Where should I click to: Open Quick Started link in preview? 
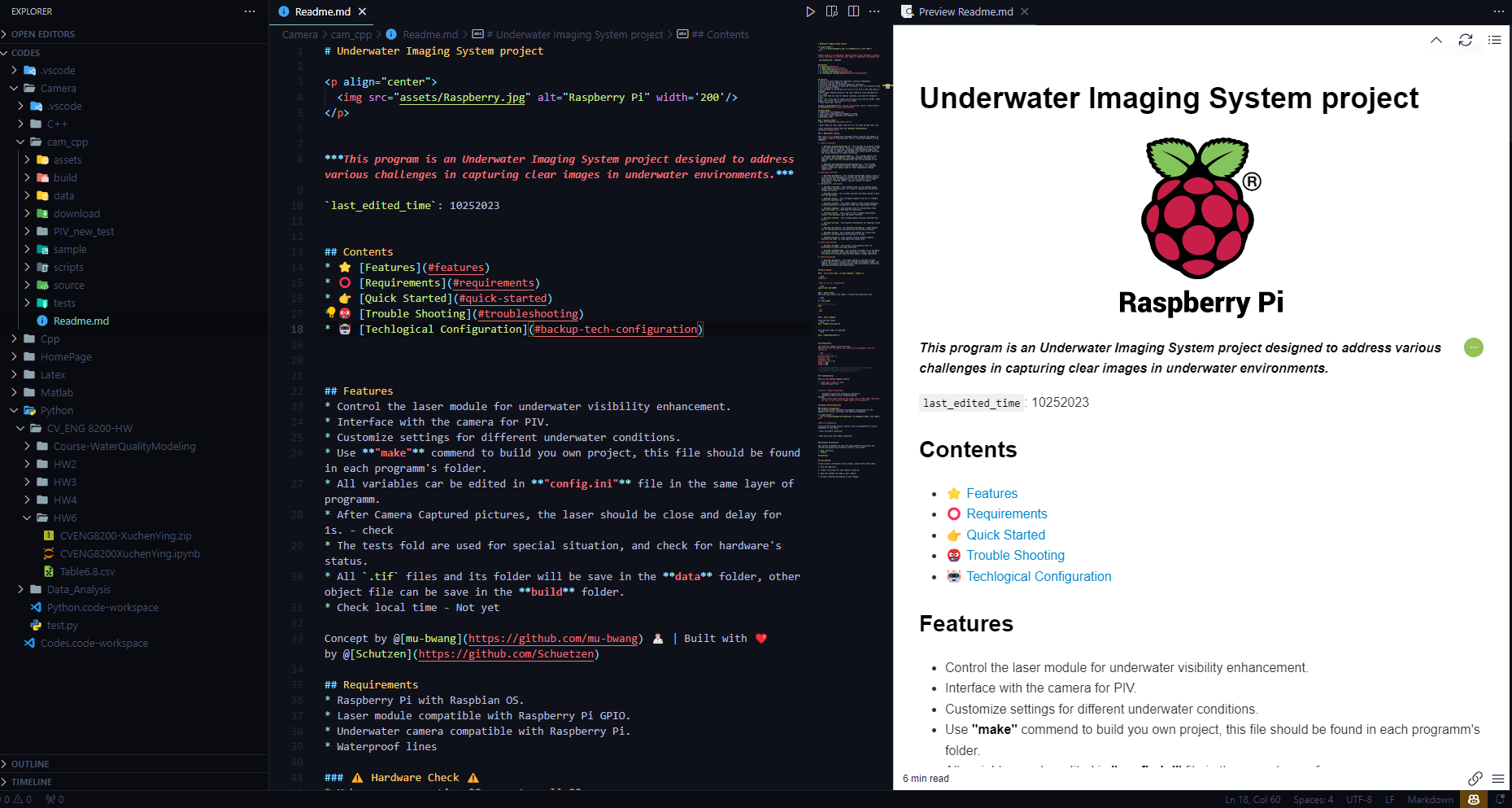pos(1005,535)
